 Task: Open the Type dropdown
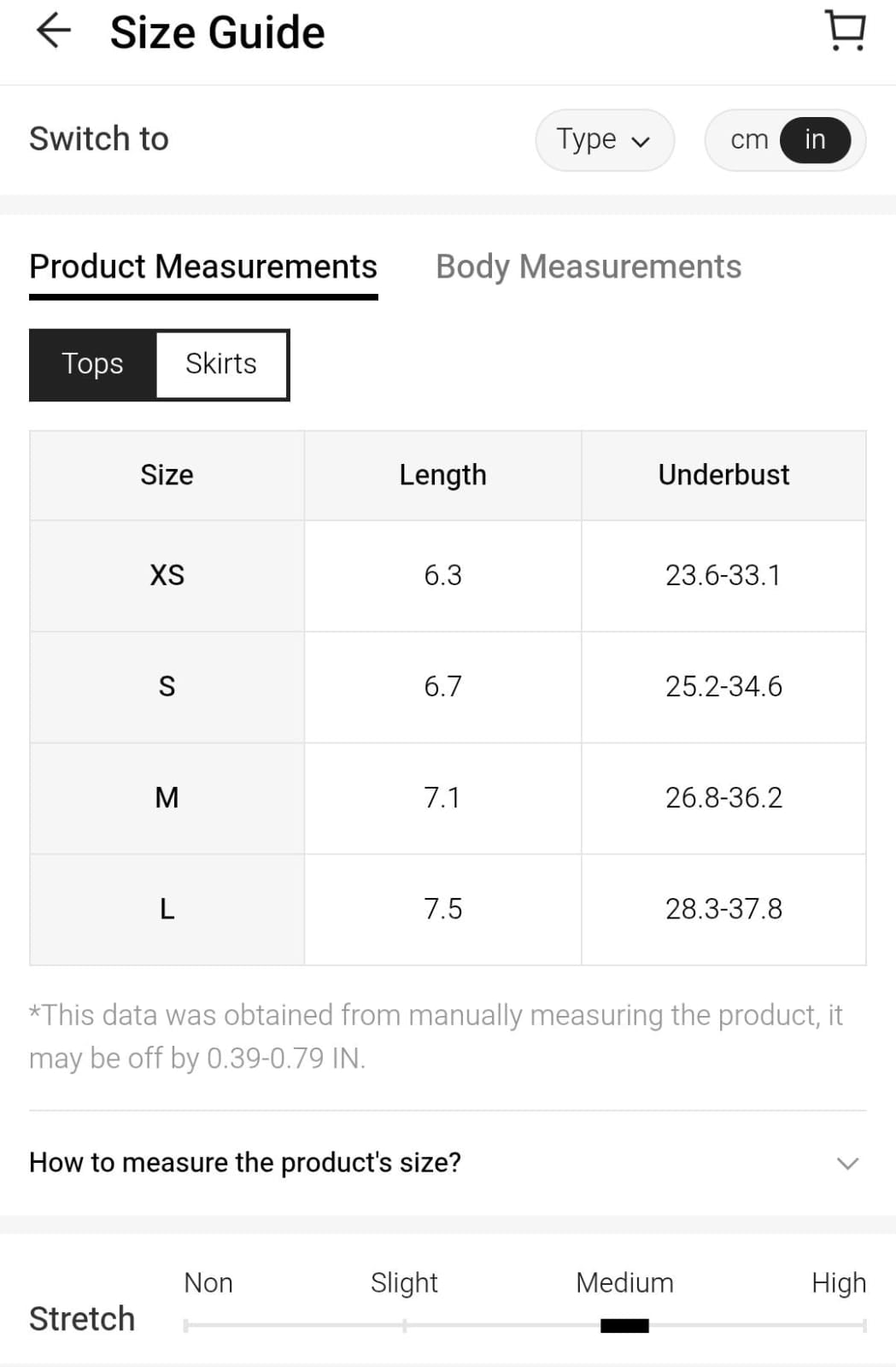[604, 139]
